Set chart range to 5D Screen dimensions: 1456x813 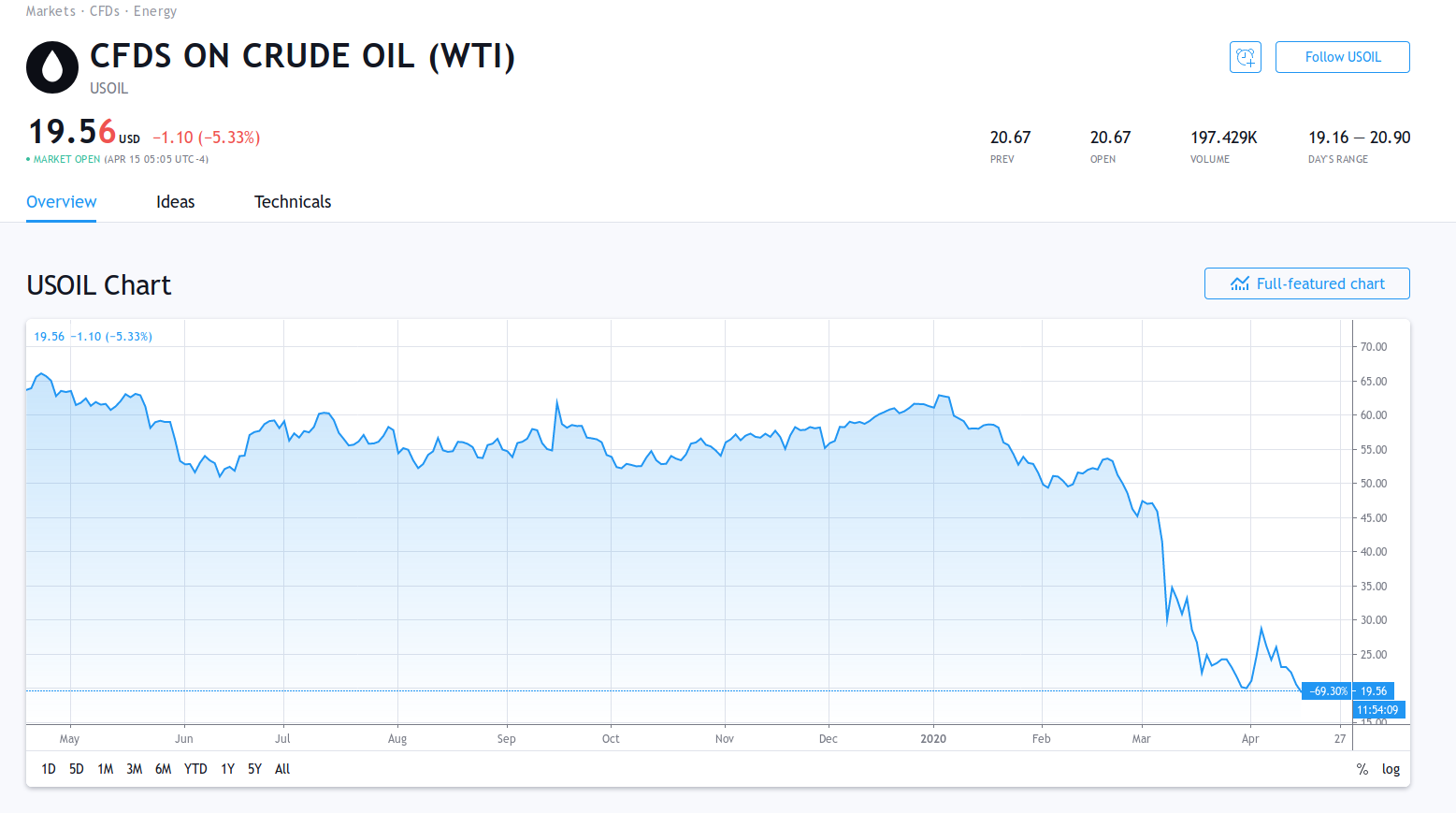77,769
